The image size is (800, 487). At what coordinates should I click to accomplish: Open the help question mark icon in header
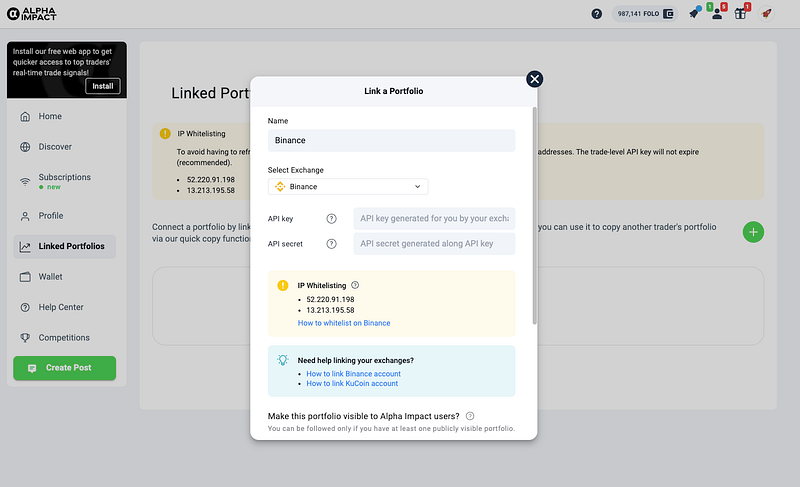point(596,14)
